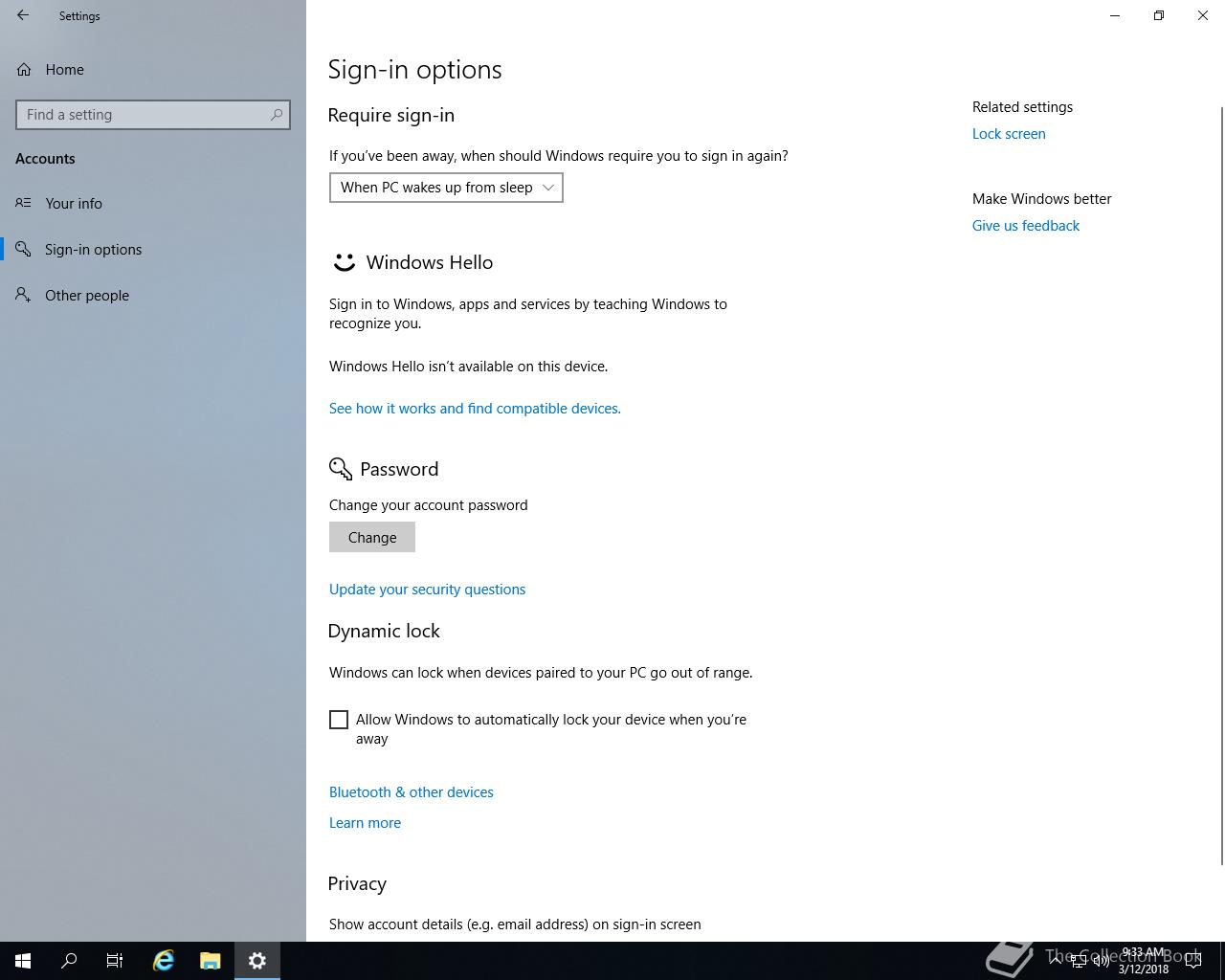Open Bluetooth & other devices link
Image resolution: width=1225 pixels, height=980 pixels.
[x=412, y=792]
